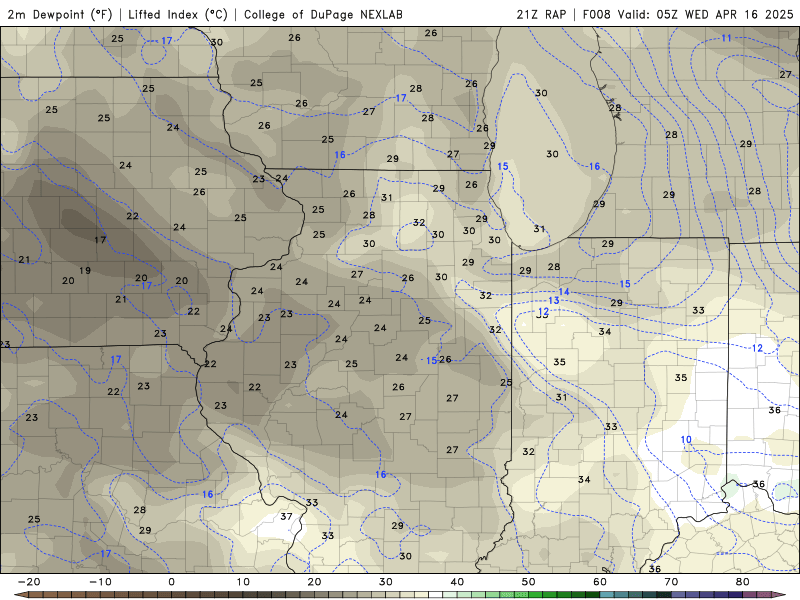This screenshot has width=800, height=600.
Task: Click the blue lifted index contour label 13
Action: tap(554, 301)
